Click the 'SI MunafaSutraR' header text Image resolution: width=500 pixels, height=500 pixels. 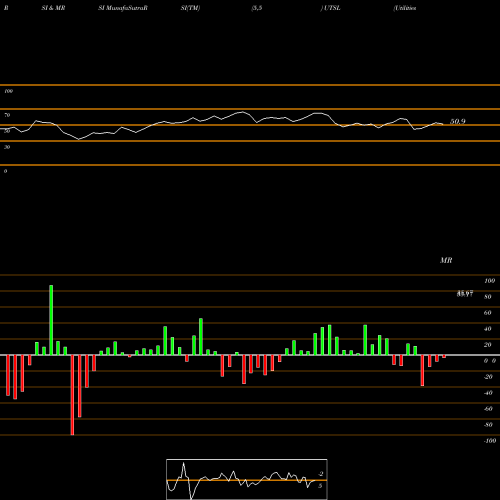[x=123, y=8]
